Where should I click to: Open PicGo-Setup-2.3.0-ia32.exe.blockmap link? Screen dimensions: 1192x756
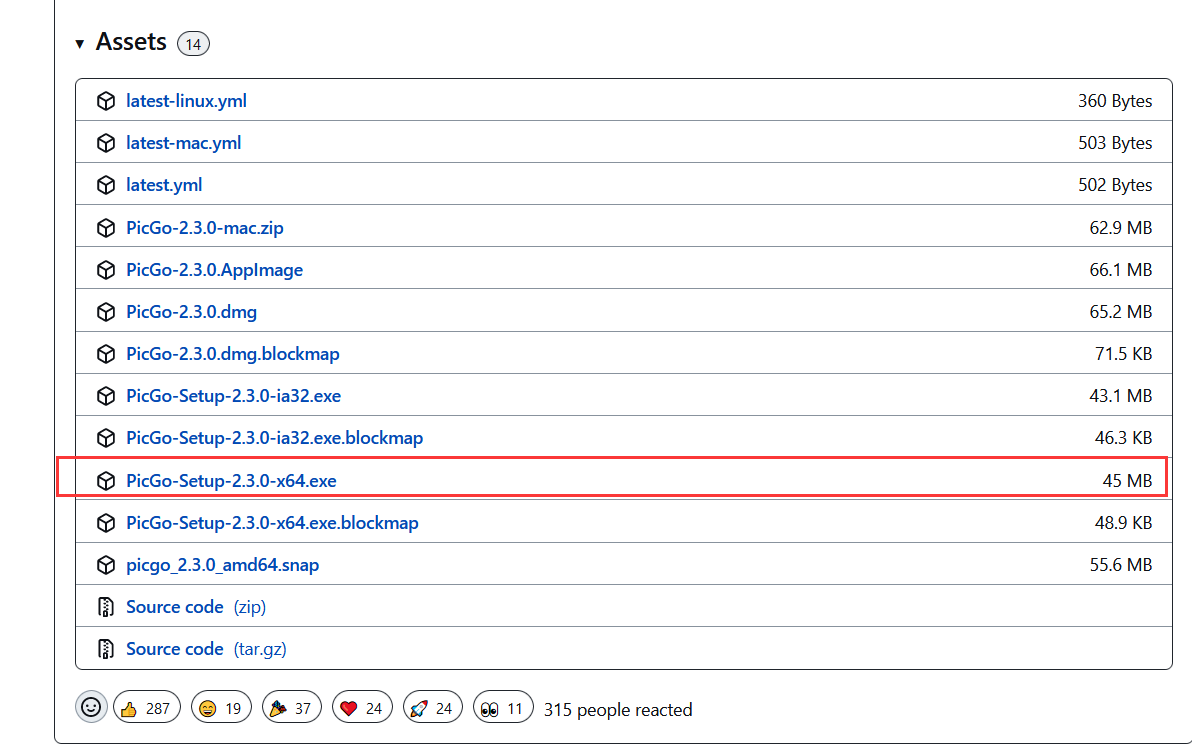(x=274, y=438)
